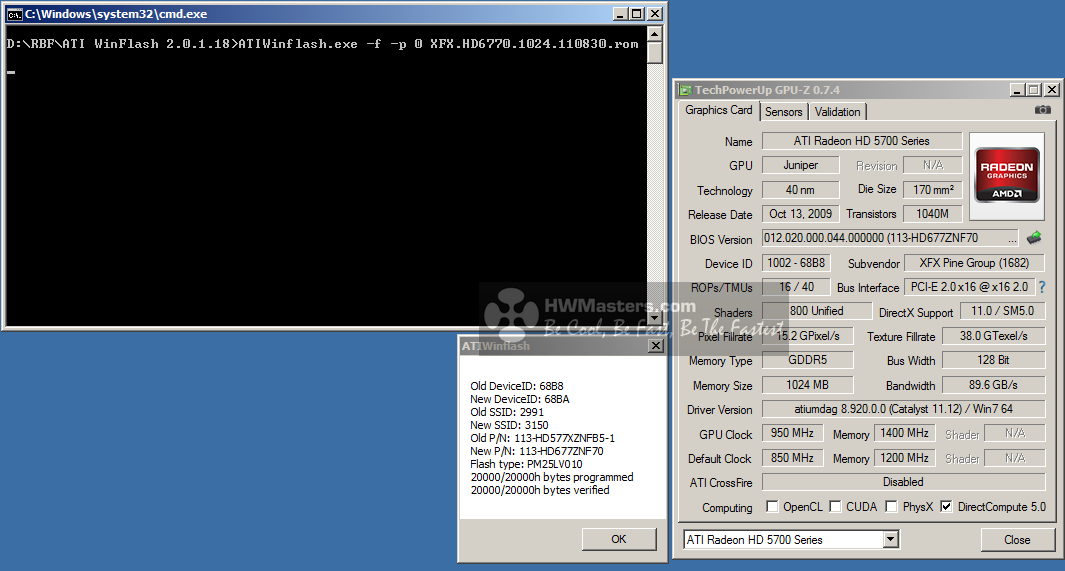Toggle the DirectCompute 5.0 checkbox
This screenshot has height=571, width=1065.
(x=946, y=506)
